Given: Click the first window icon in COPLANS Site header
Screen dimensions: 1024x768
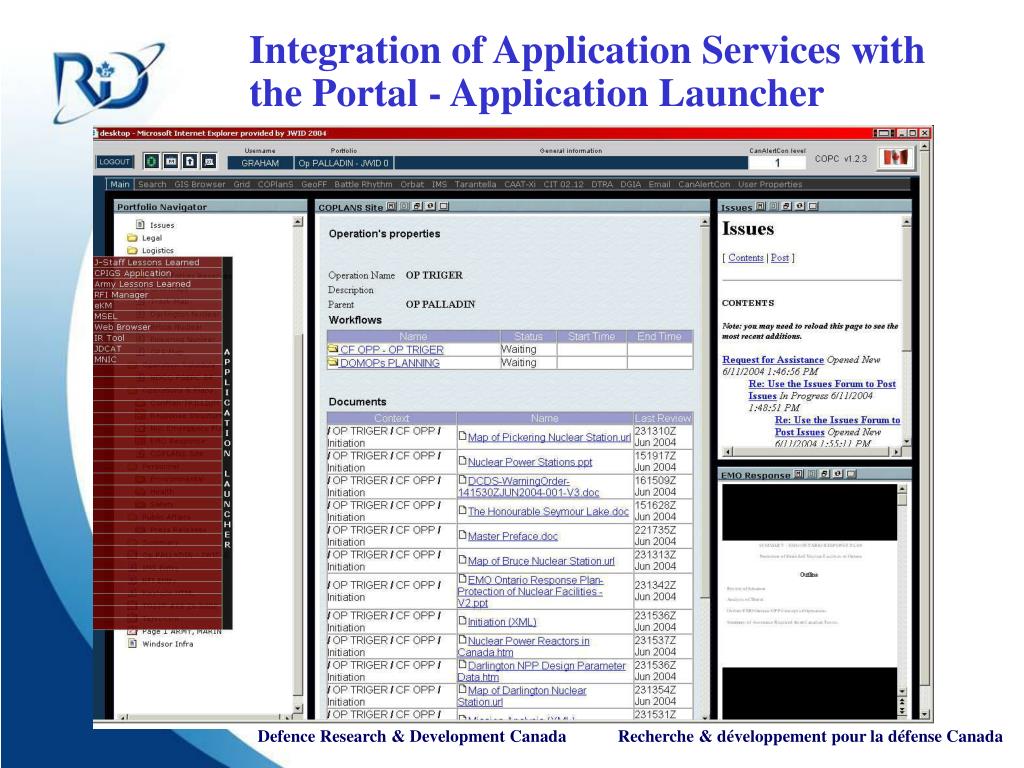Looking at the screenshot, I should [391, 206].
